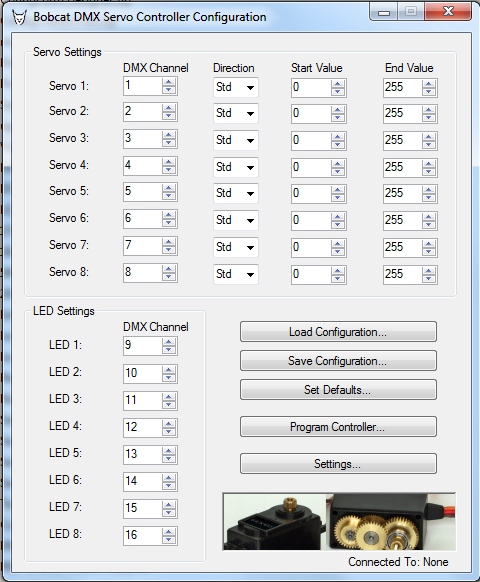Click the 'LED Settings' group title
The height and width of the screenshot is (582, 480).
pyautogui.click(x=64, y=311)
